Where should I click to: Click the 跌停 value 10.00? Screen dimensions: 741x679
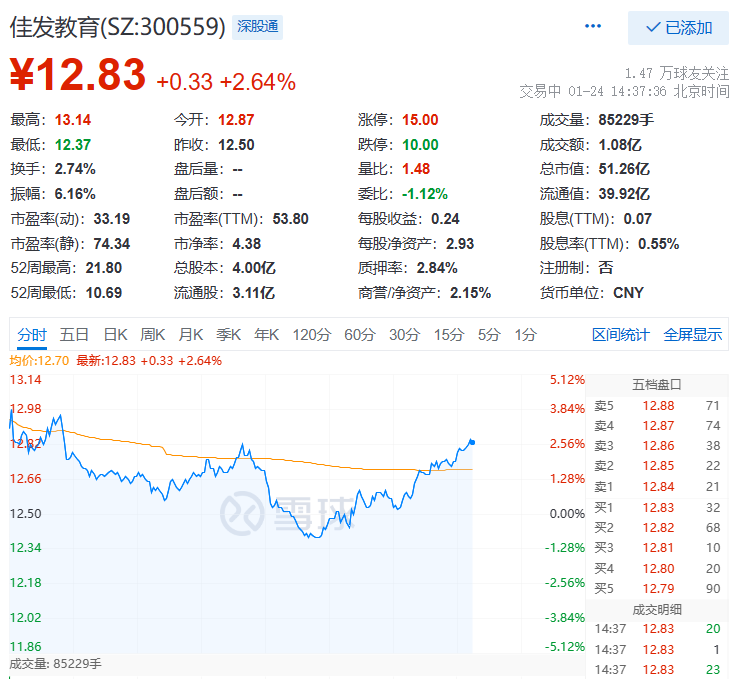pos(420,145)
